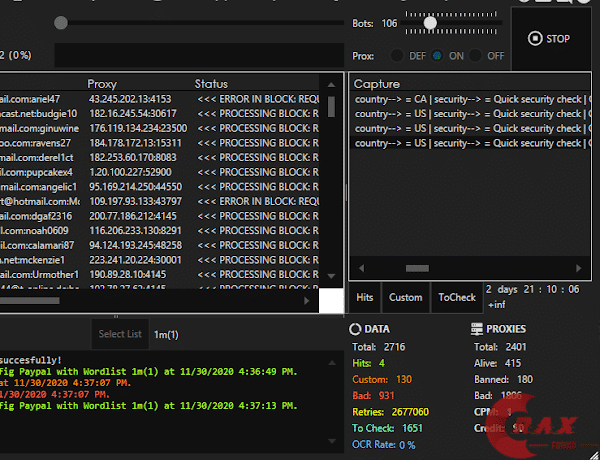
Task: Switch to the ToCheck tab
Action: (x=457, y=297)
